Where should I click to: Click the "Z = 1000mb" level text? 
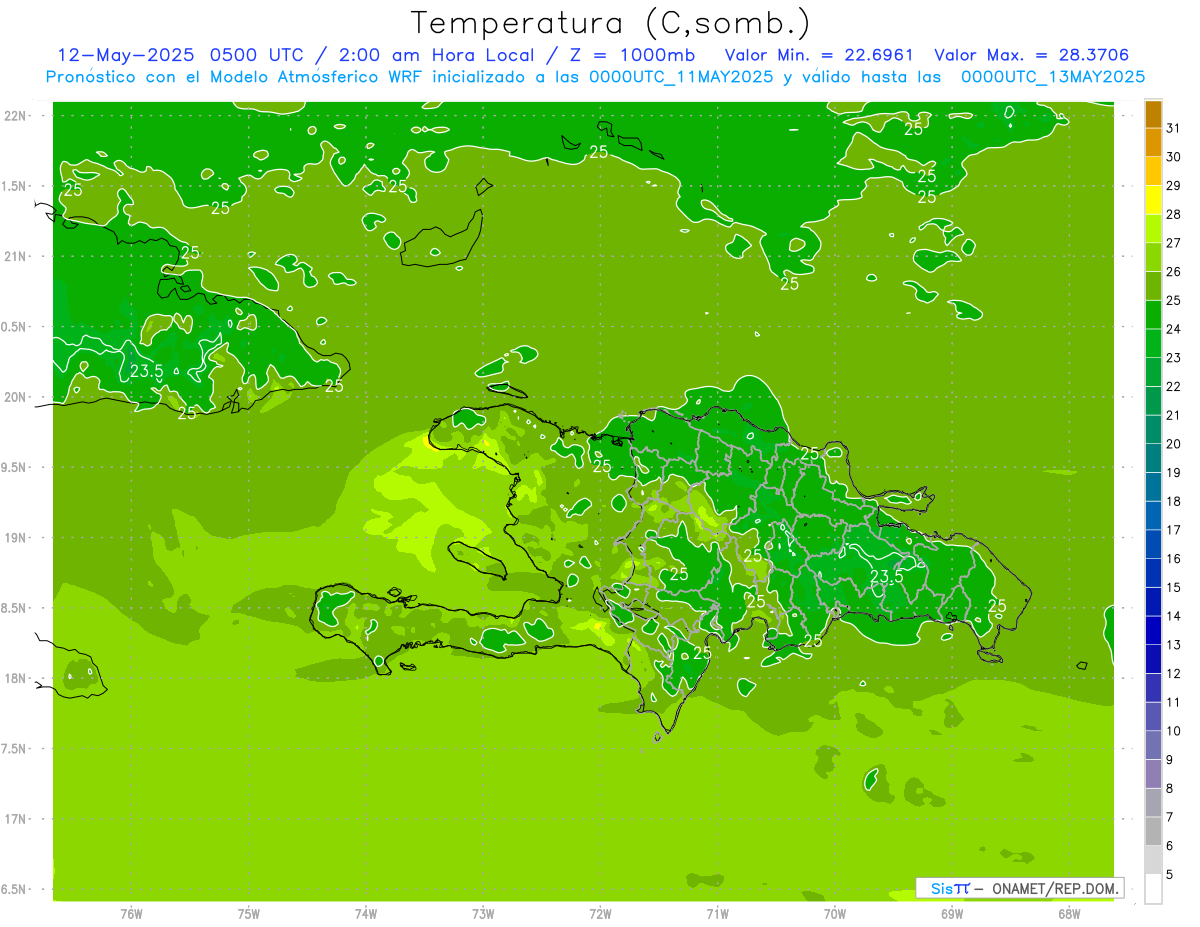click(632, 55)
